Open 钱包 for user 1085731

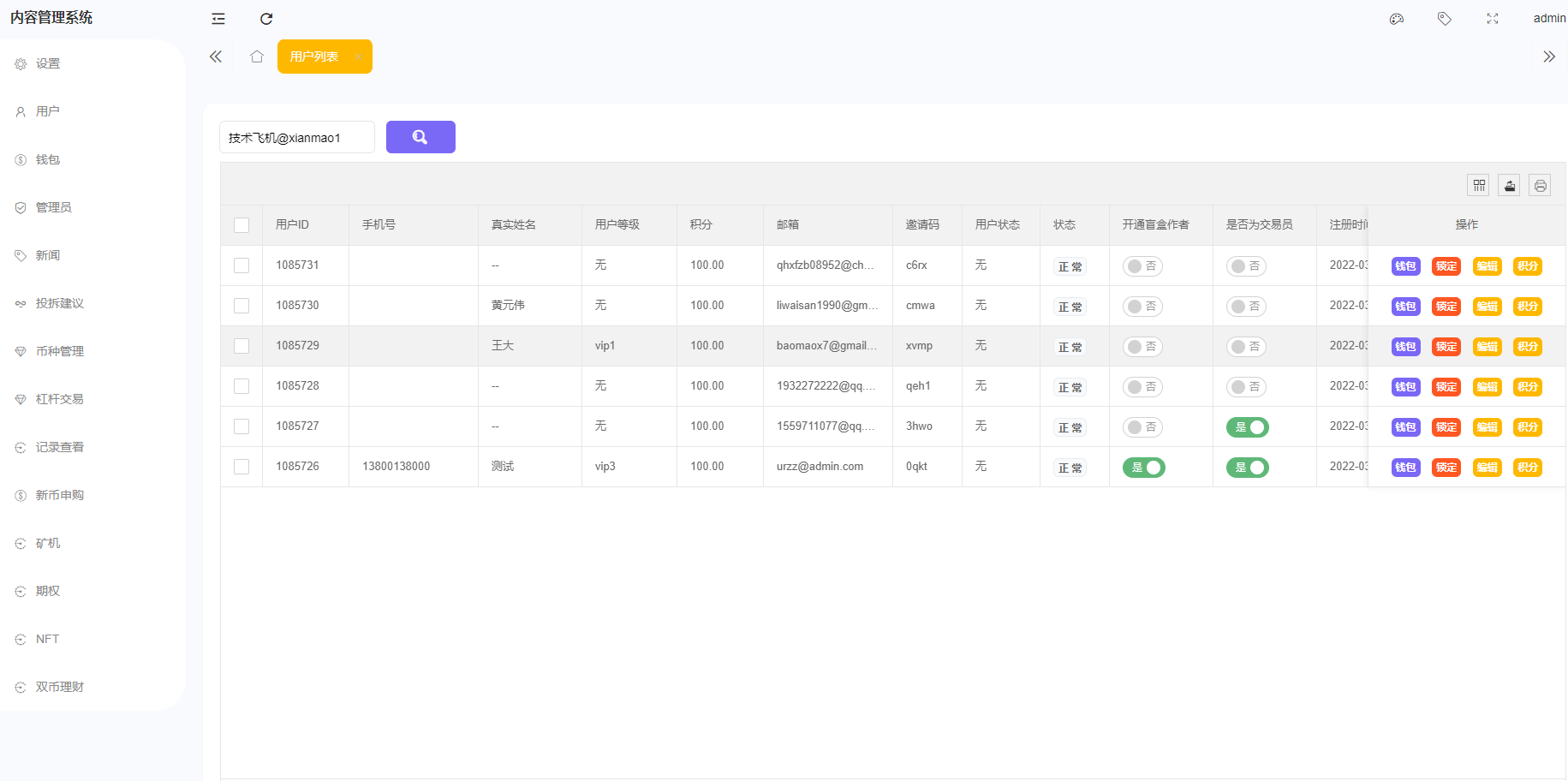coord(1405,266)
